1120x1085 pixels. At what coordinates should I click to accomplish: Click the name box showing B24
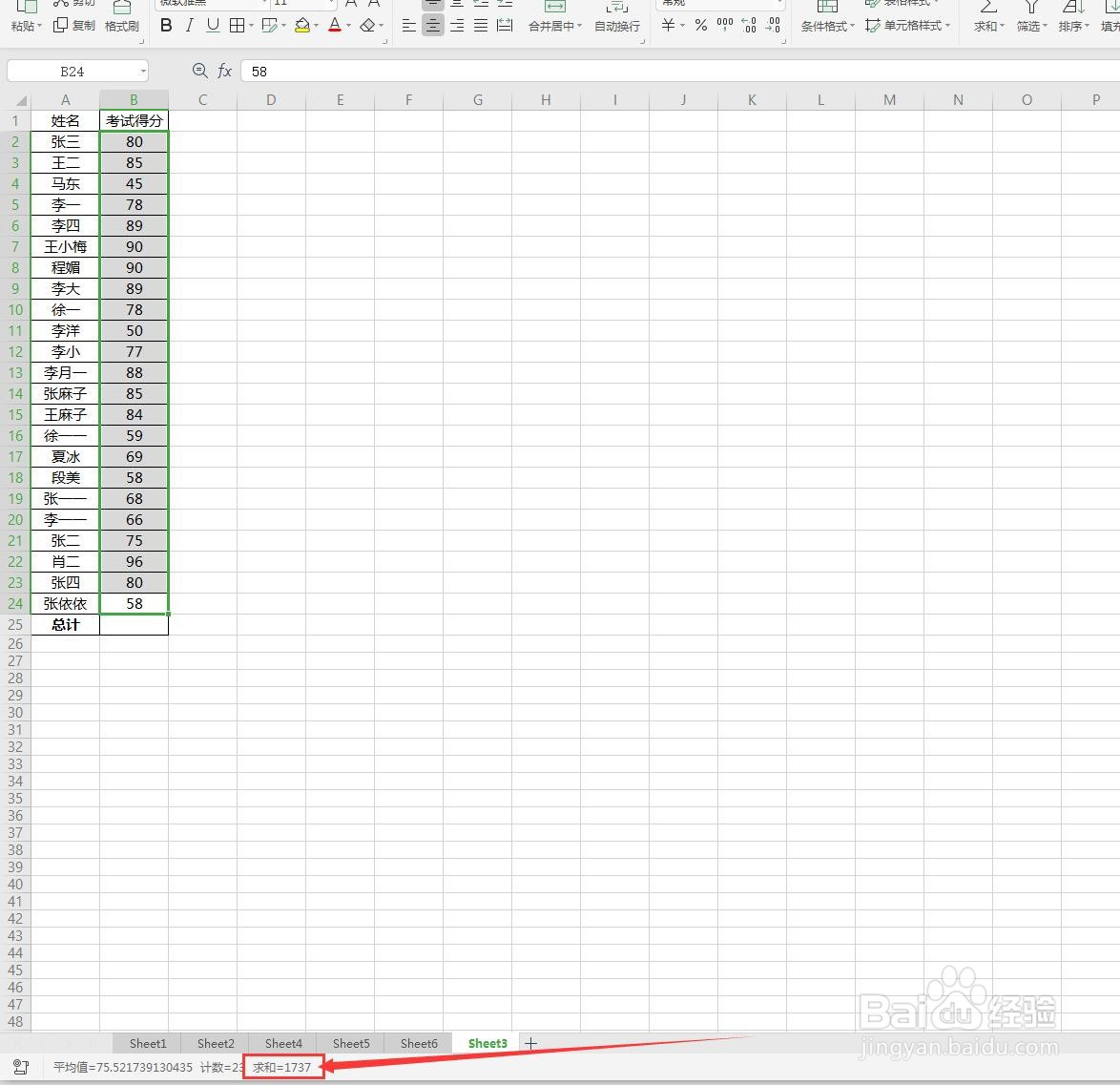coord(73,72)
